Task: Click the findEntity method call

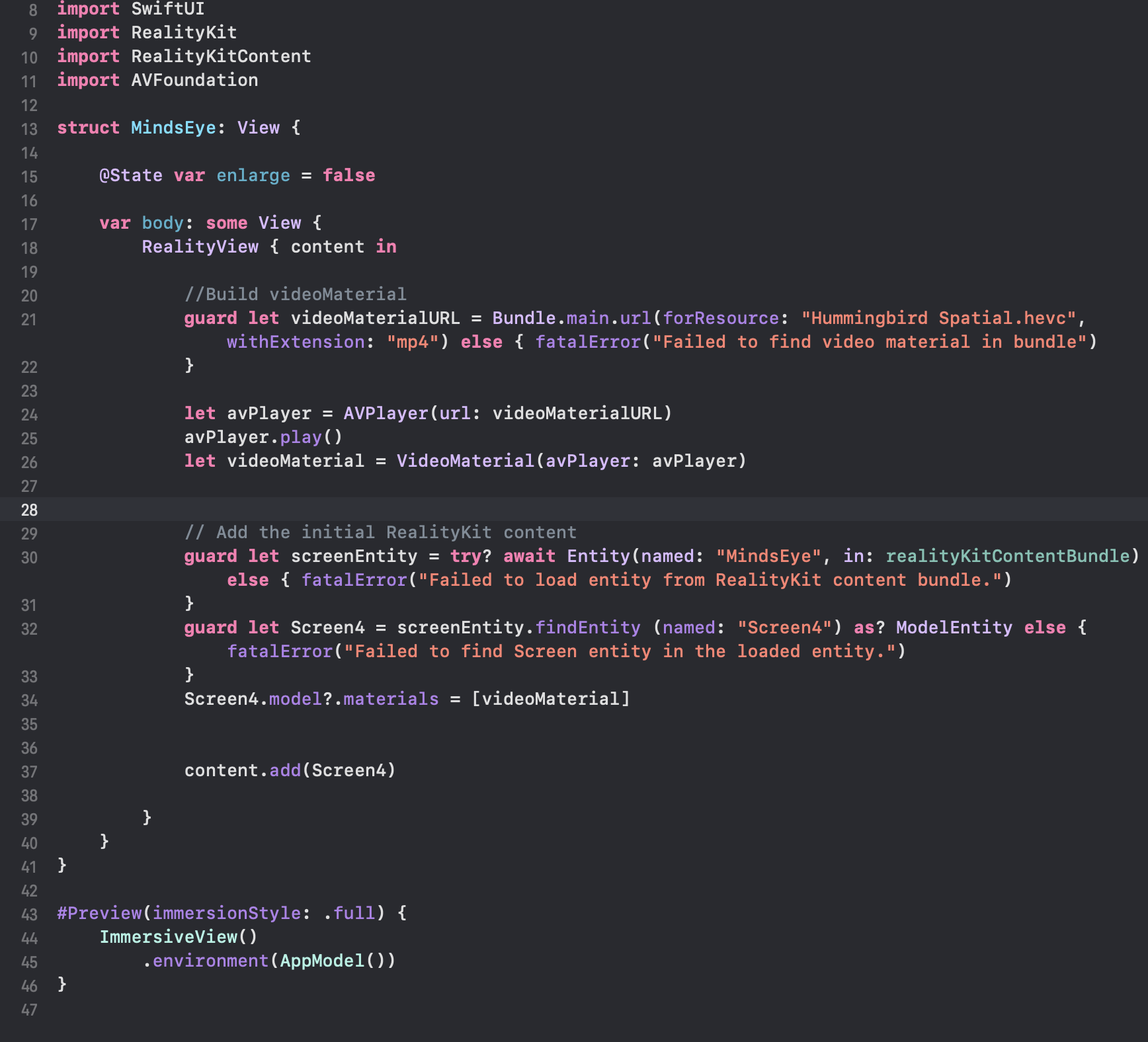Action: [x=587, y=627]
